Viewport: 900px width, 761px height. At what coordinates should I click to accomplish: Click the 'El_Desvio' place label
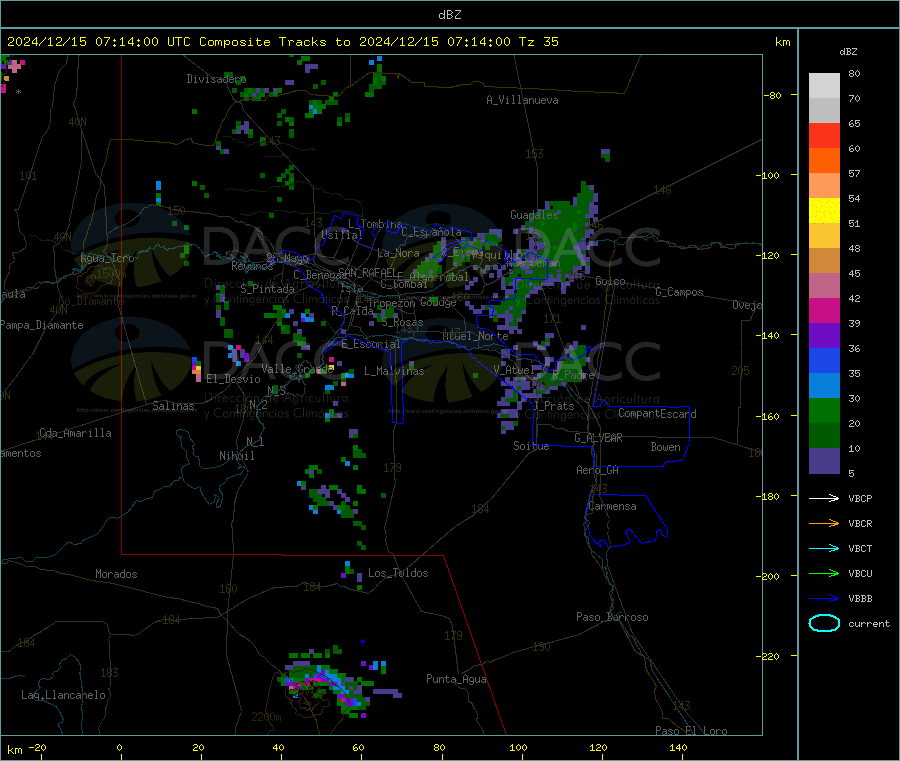click(233, 379)
